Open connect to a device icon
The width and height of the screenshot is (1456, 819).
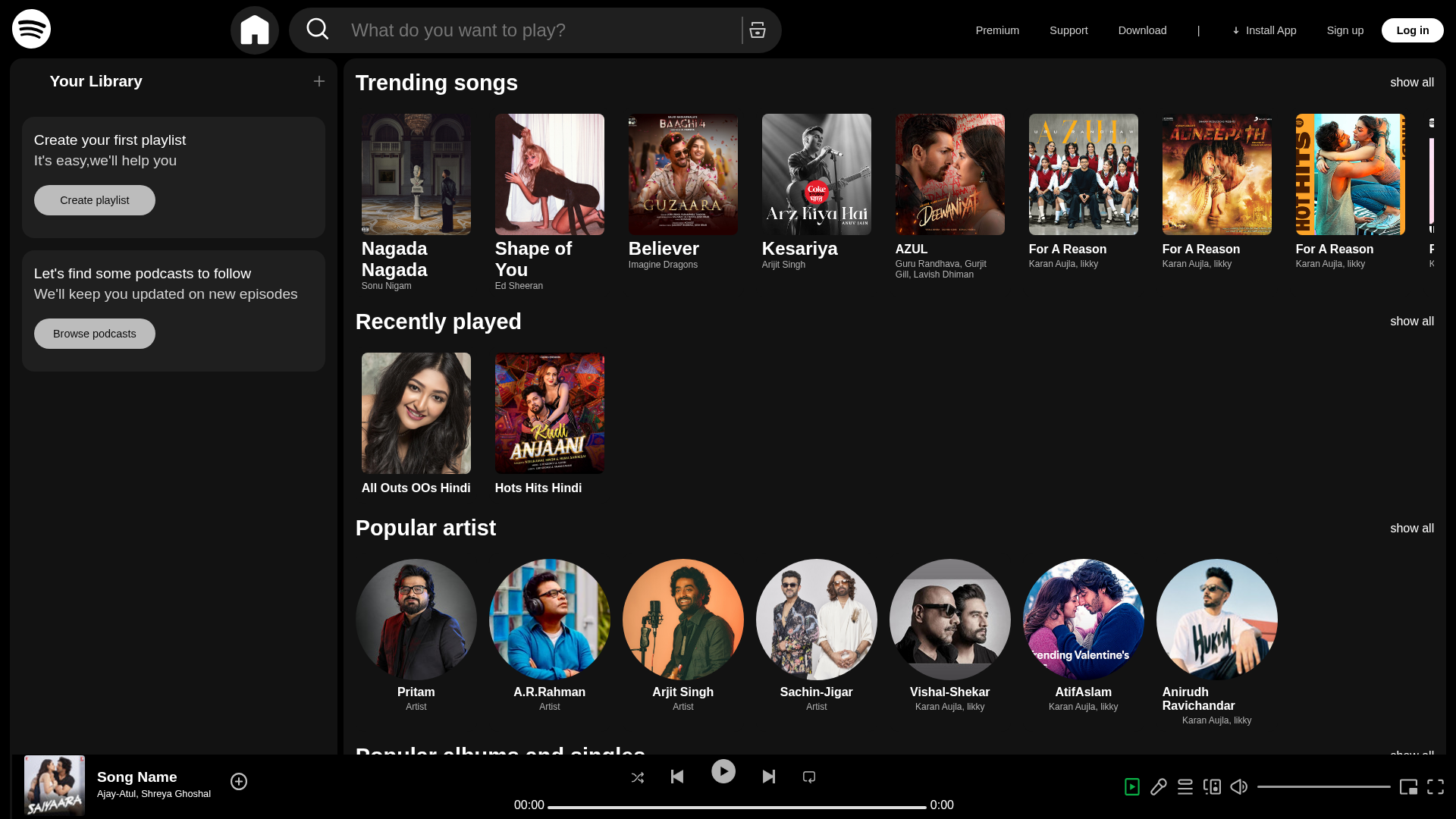(1213, 787)
